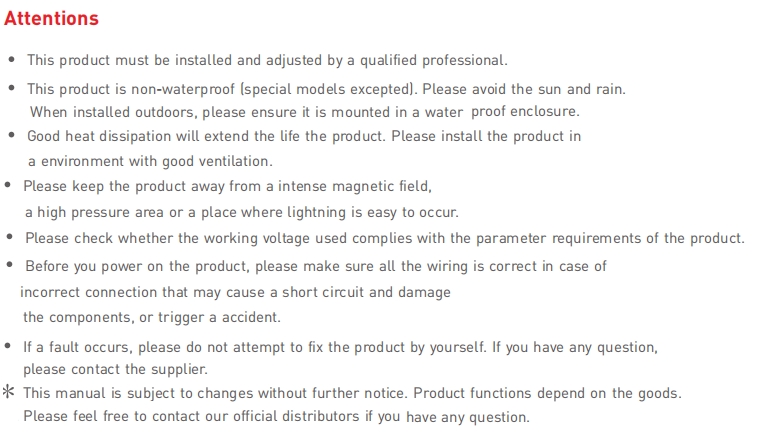Click the bullet before 'qualified professional' line
The width and height of the screenshot is (777, 442).
(12, 59)
